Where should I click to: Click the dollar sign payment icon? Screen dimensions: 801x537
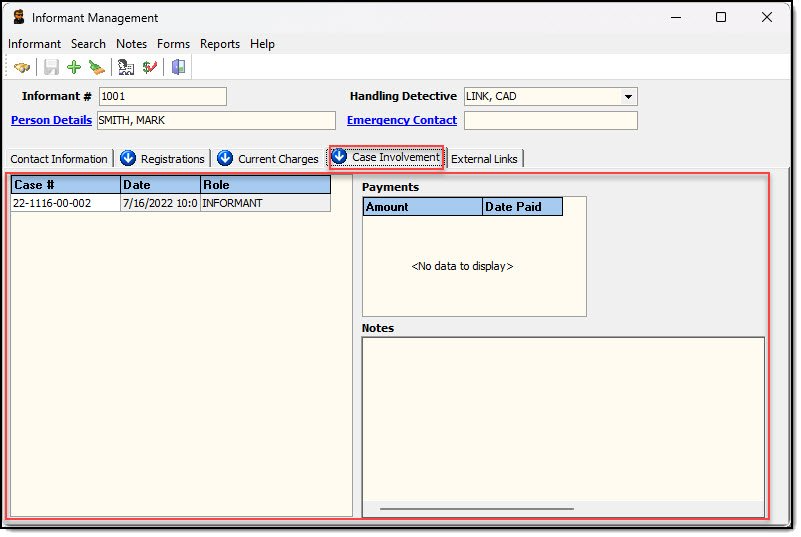point(149,67)
